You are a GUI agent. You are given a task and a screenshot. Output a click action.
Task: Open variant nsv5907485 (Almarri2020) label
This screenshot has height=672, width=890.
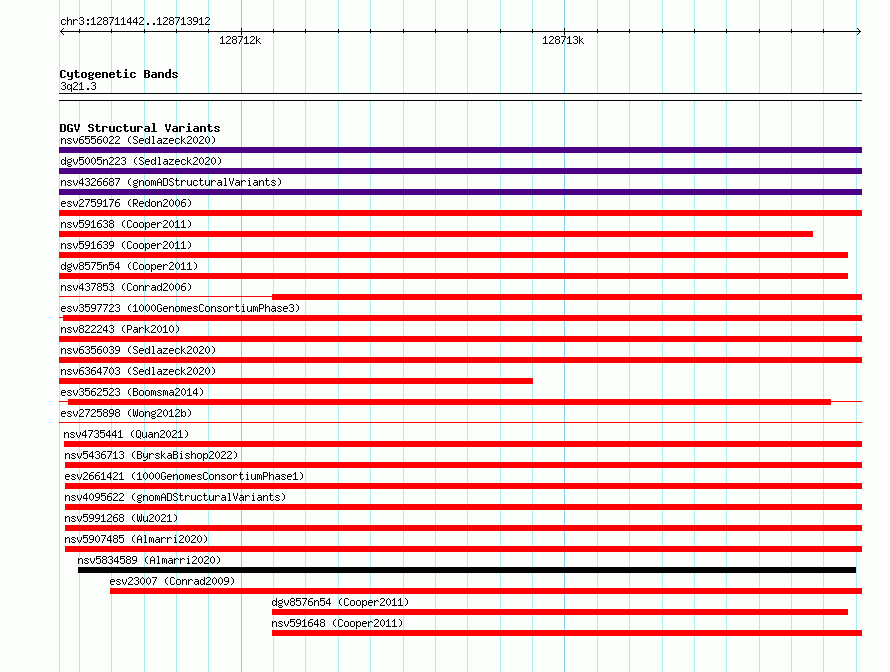click(x=136, y=539)
